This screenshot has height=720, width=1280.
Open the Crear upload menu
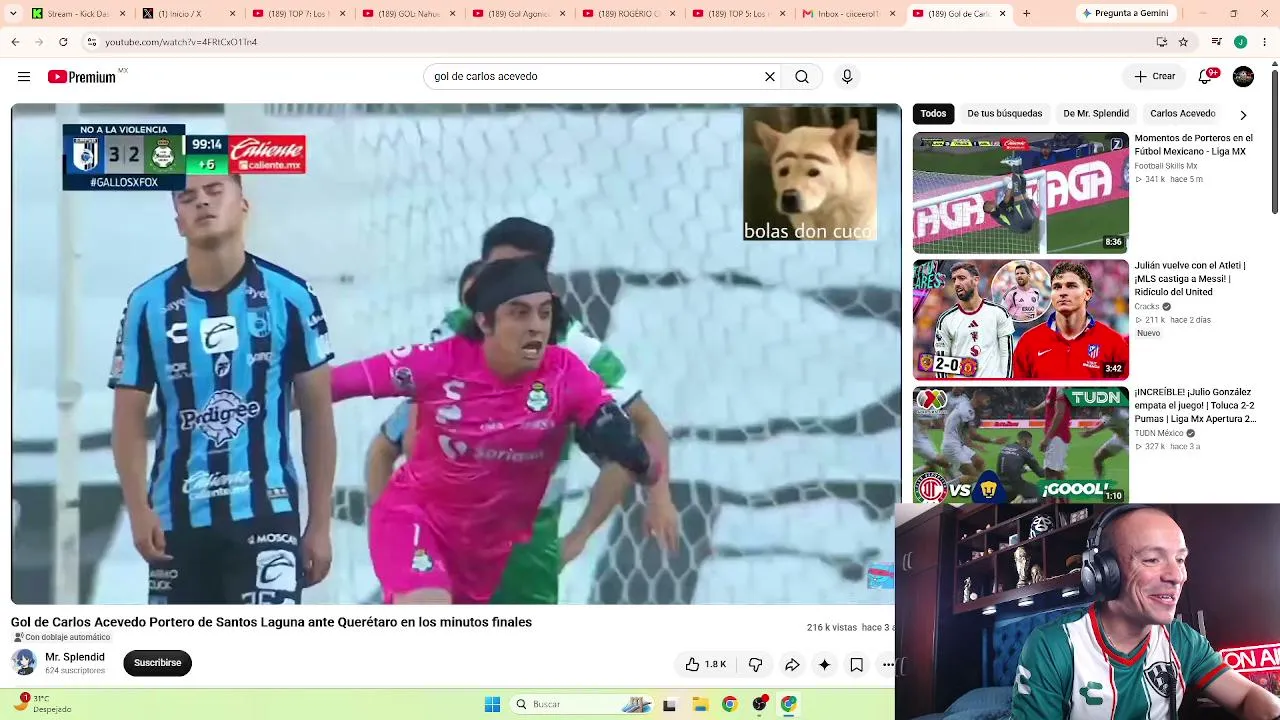coord(1154,76)
